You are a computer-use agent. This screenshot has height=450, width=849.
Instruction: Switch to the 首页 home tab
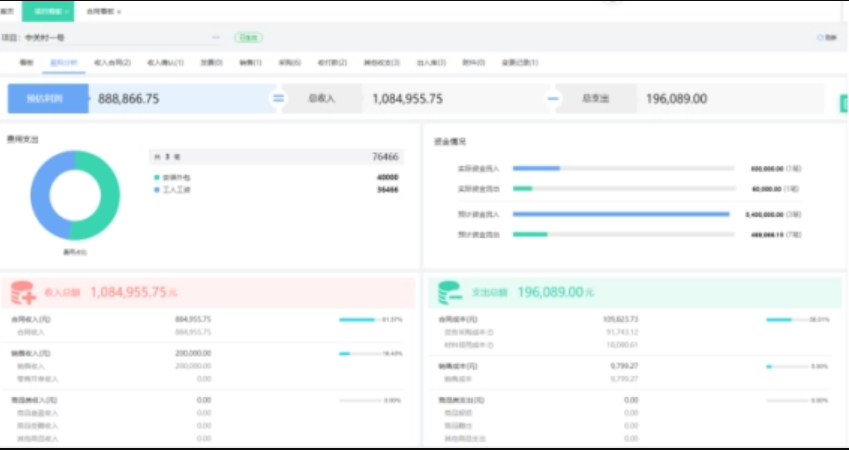click(x=8, y=12)
